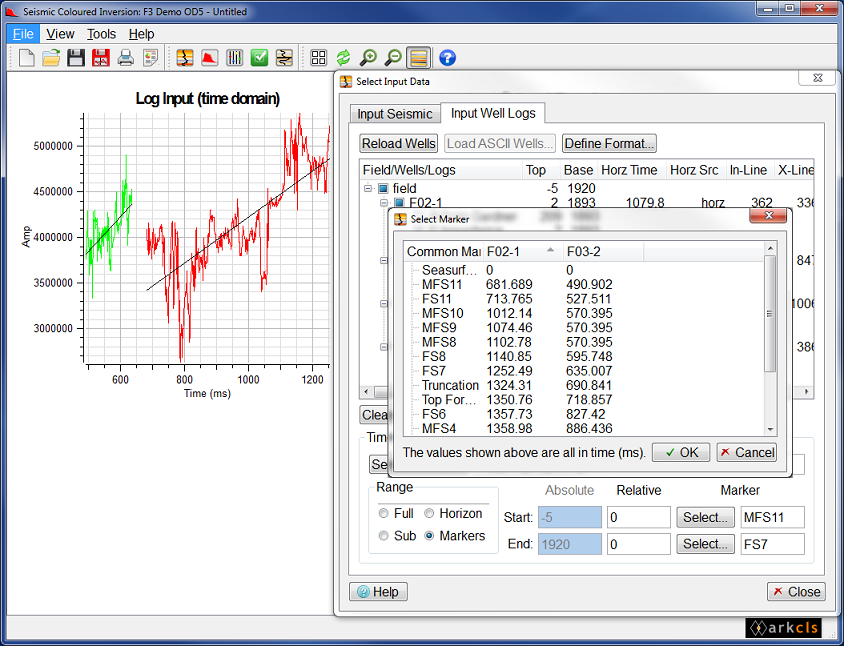Click the End Marker field showing FS7
This screenshot has width=844, height=646.
click(772, 544)
